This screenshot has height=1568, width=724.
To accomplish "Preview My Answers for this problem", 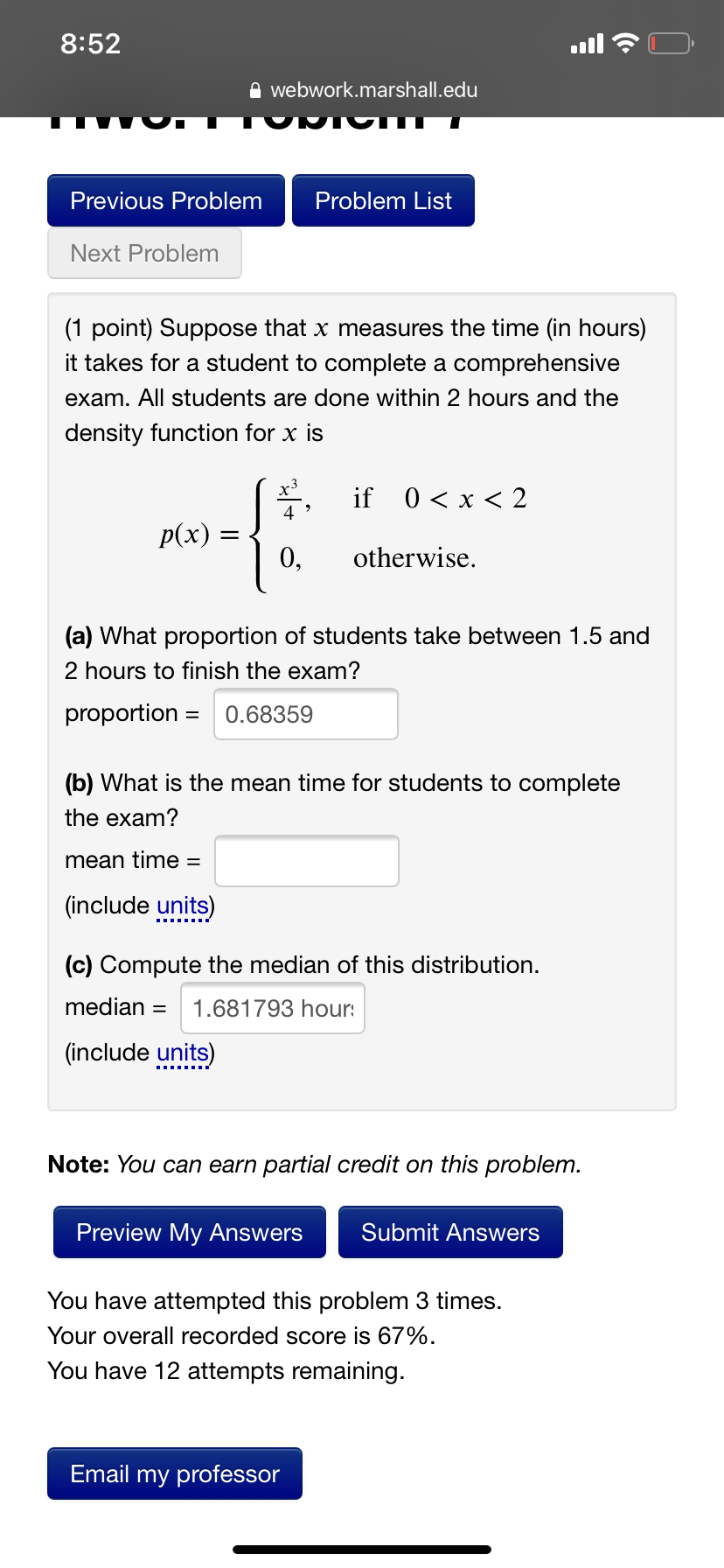I will tap(188, 1231).
